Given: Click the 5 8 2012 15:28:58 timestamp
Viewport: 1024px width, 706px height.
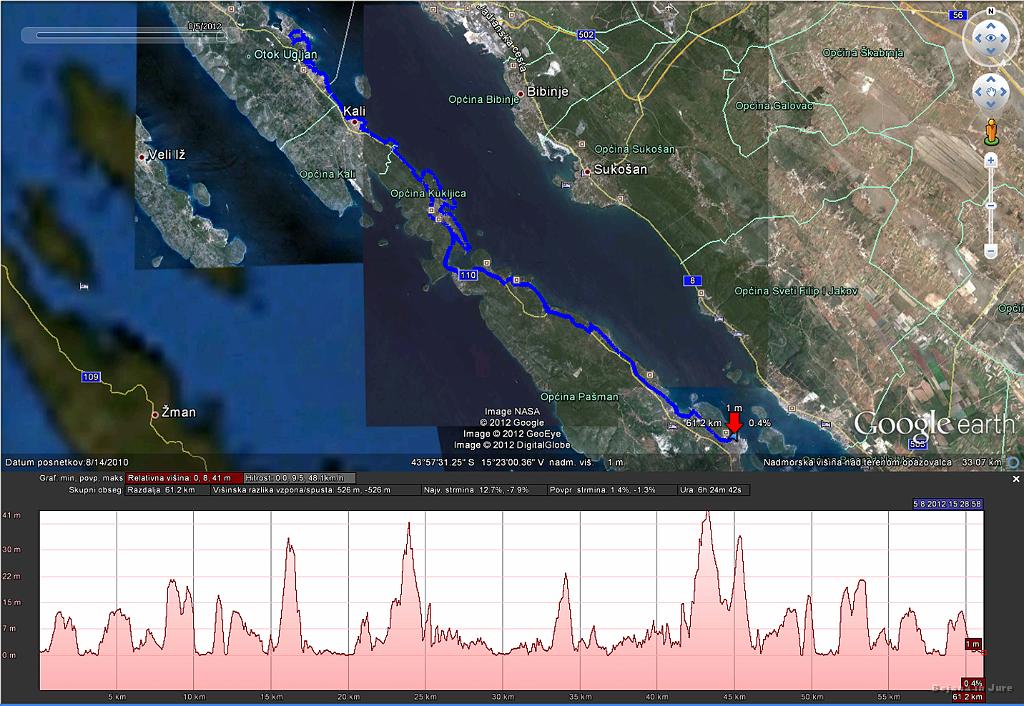Looking at the screenshot, I should click(948, 504).
